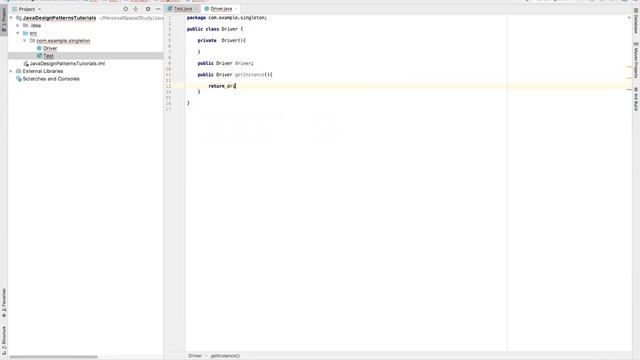This screenshot has height=360, width=640.
Task: Open the Maven Projects tool window tab
Action: tap(636, 59)
